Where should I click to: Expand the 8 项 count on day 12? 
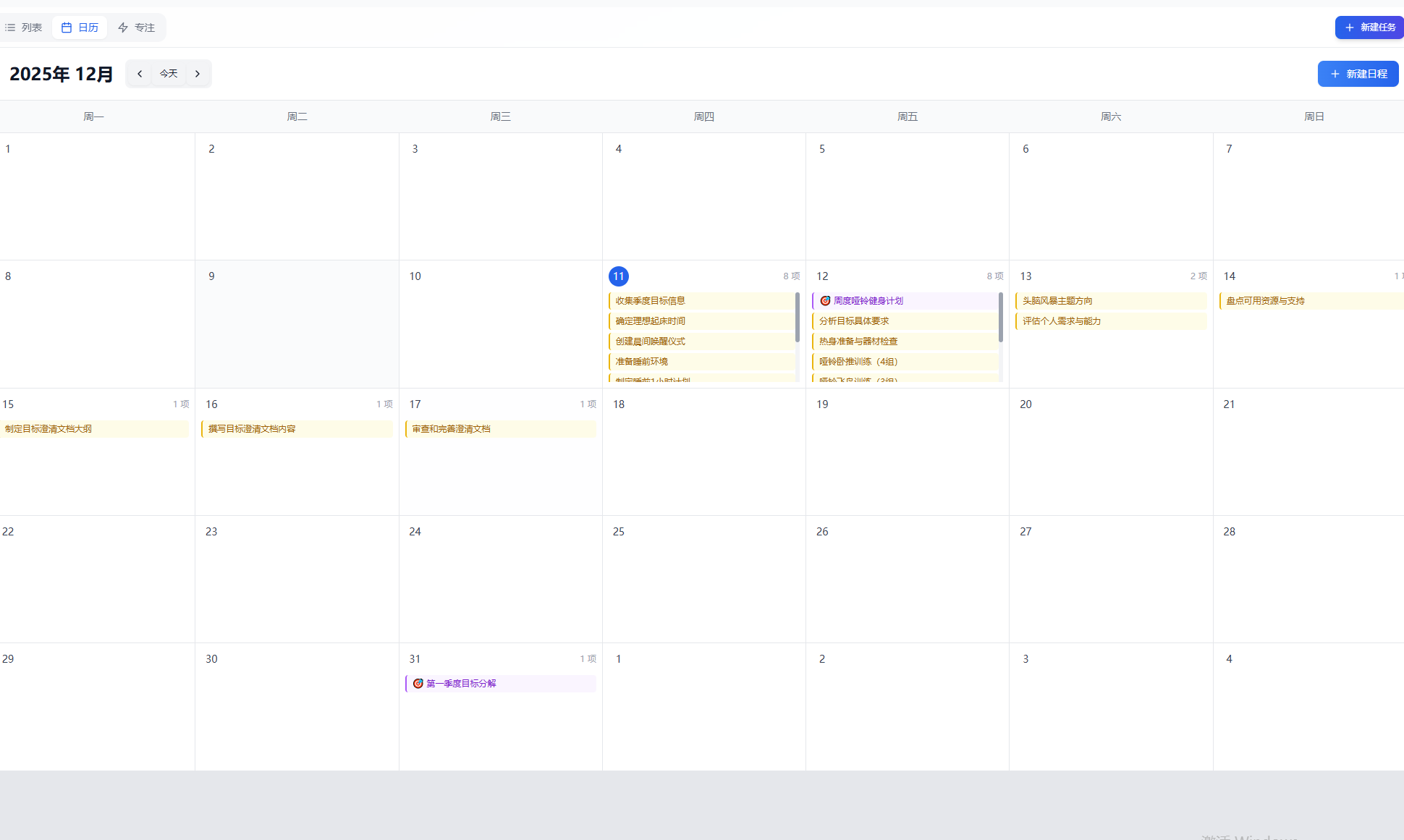tap(994, 276)
